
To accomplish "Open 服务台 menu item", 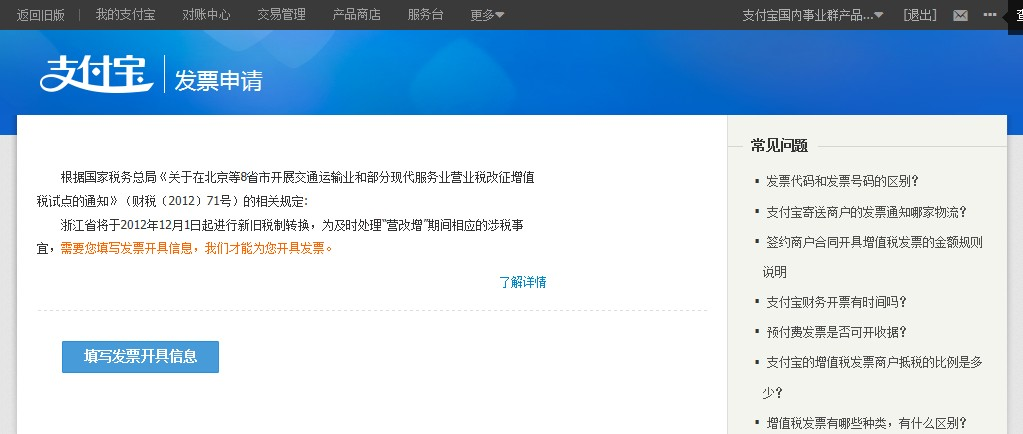I will (425, 14).
